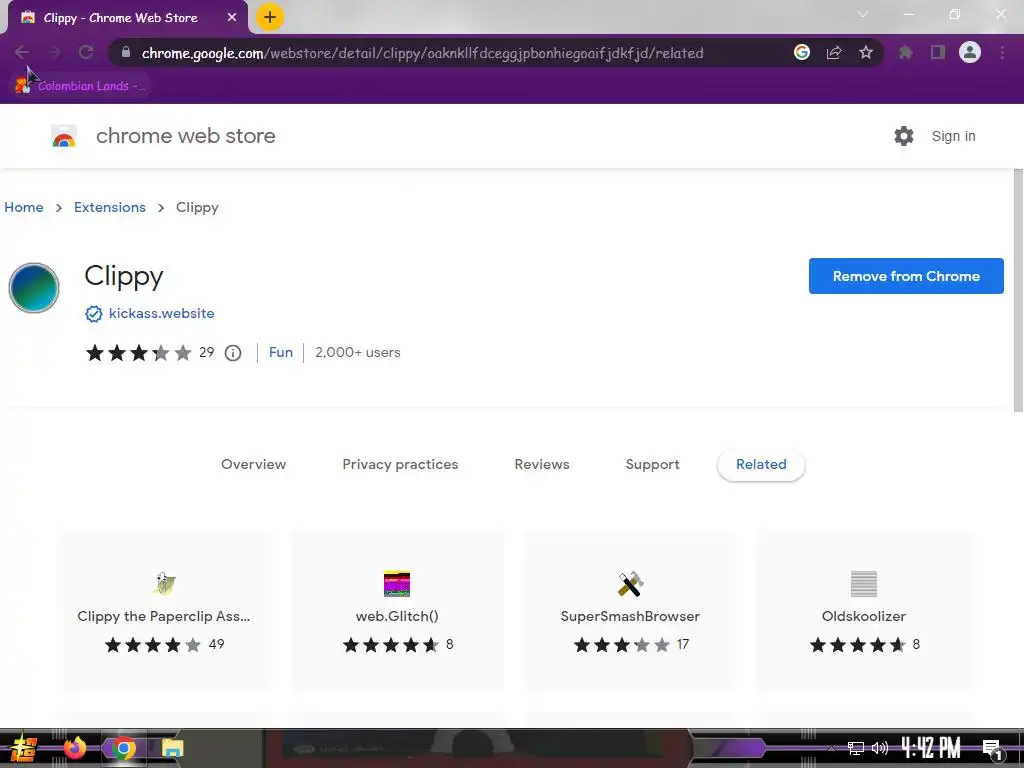The height and width of the screenshot is (768, 1024).
Task: Click Sign in
Action: point(953,136)
